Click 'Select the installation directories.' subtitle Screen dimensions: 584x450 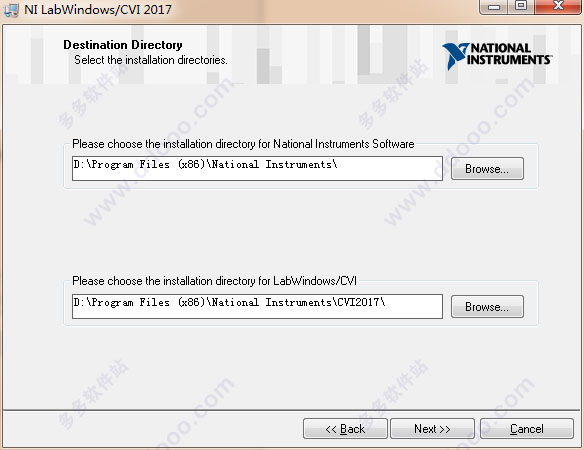pos(150,60)
